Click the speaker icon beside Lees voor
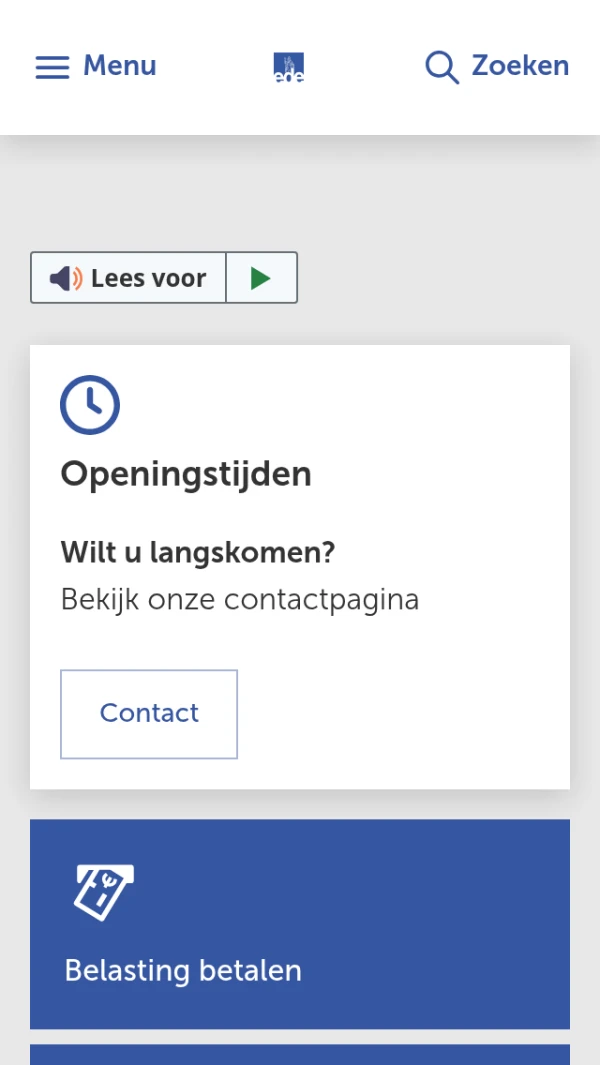This screenshot has height=1065, width=600. point(66,278)
